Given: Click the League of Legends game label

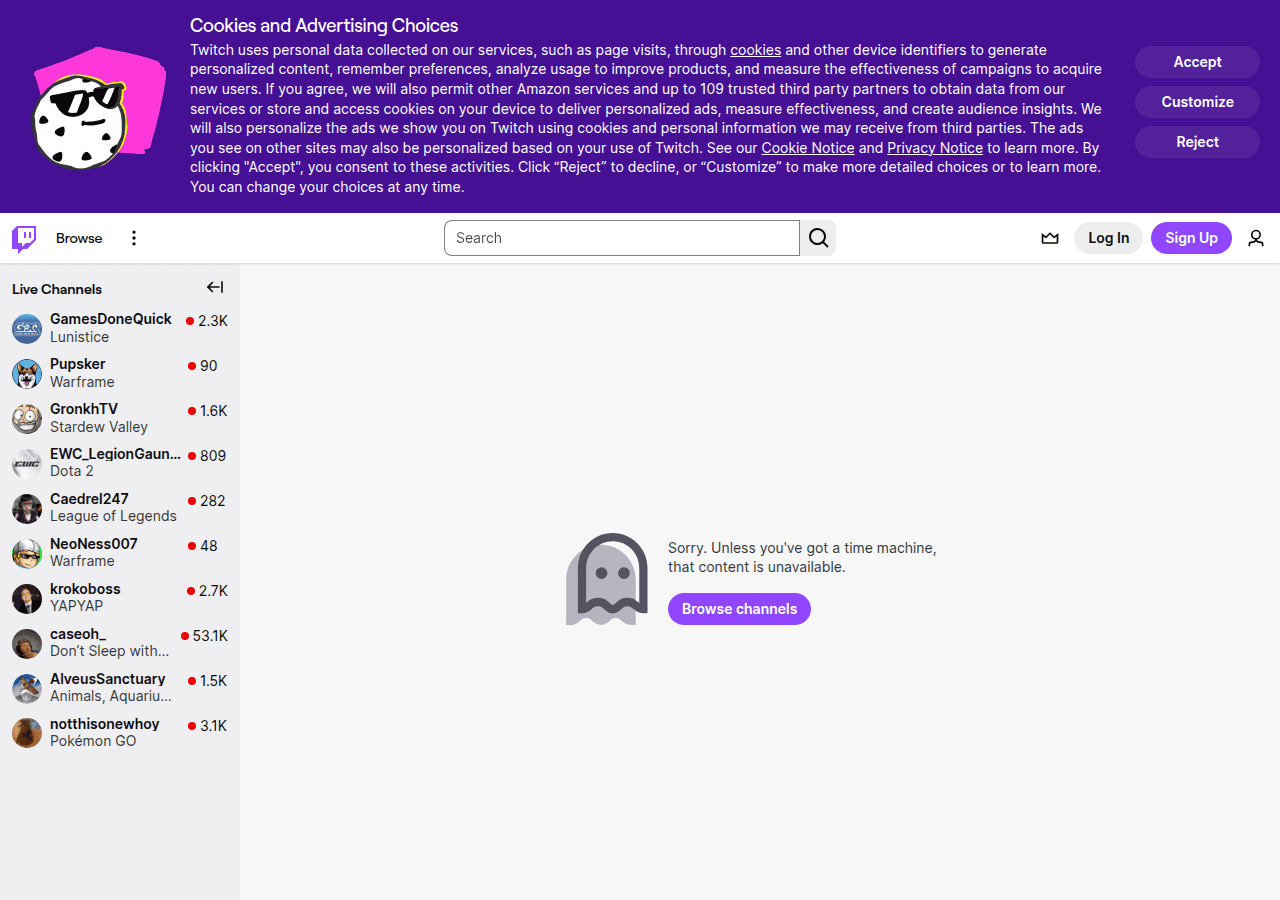Looking at the screenshot, I should [x=113, y=516].
